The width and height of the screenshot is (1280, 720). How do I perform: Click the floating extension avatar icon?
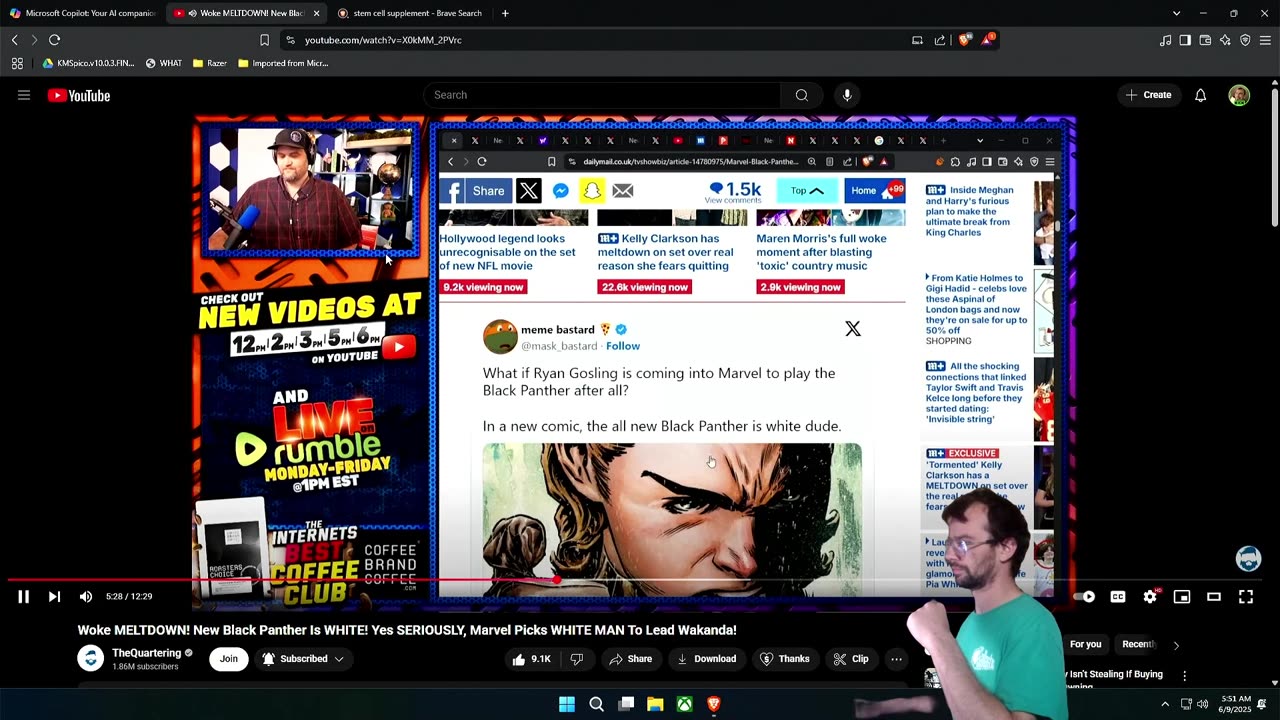click(1248, 558)
